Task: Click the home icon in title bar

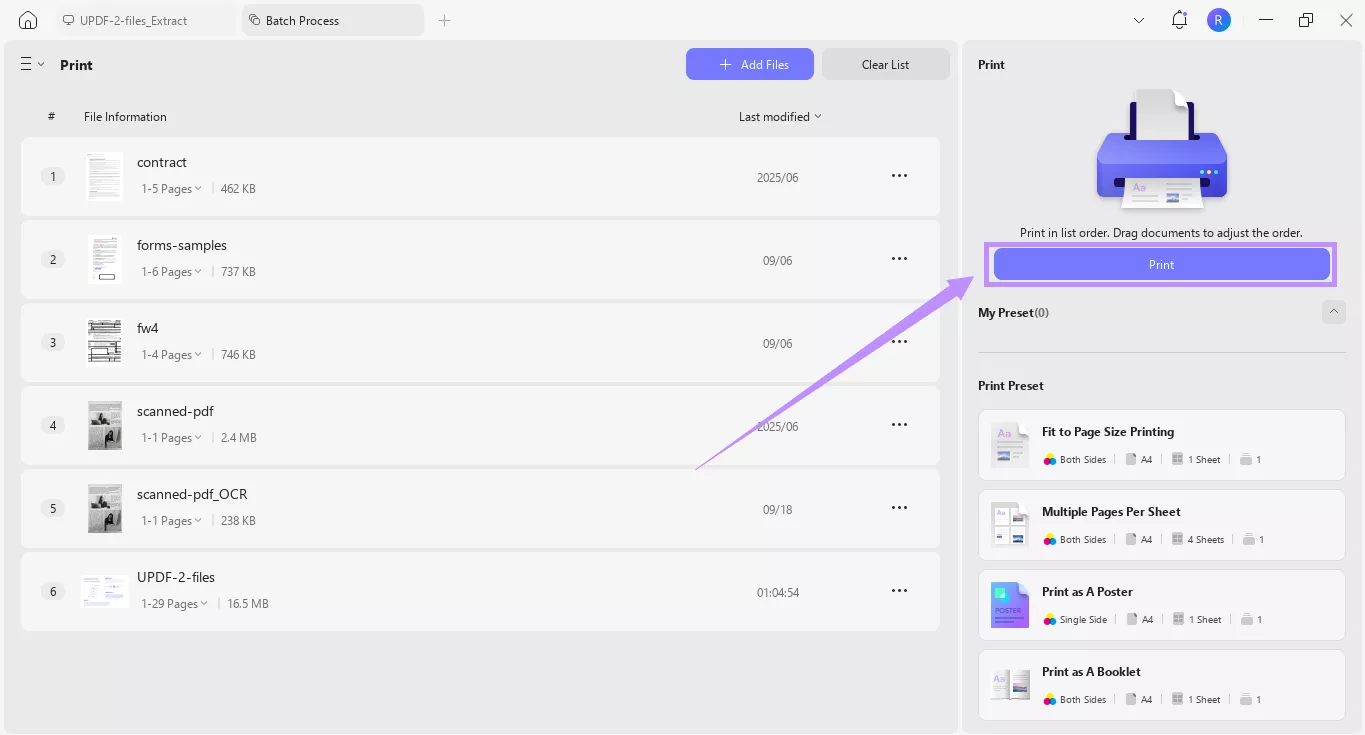Action: click(x=28, y=20)
